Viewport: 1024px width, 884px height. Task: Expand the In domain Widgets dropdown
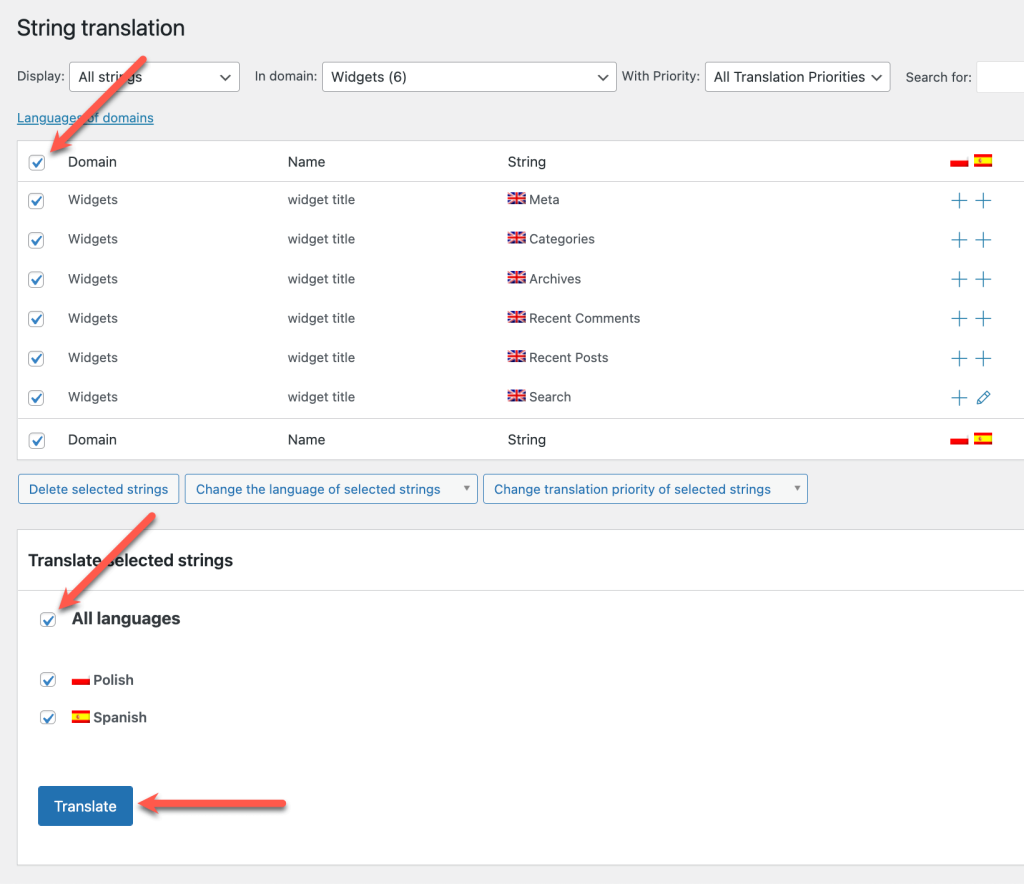pyautogui.click(x=468, y=77)
